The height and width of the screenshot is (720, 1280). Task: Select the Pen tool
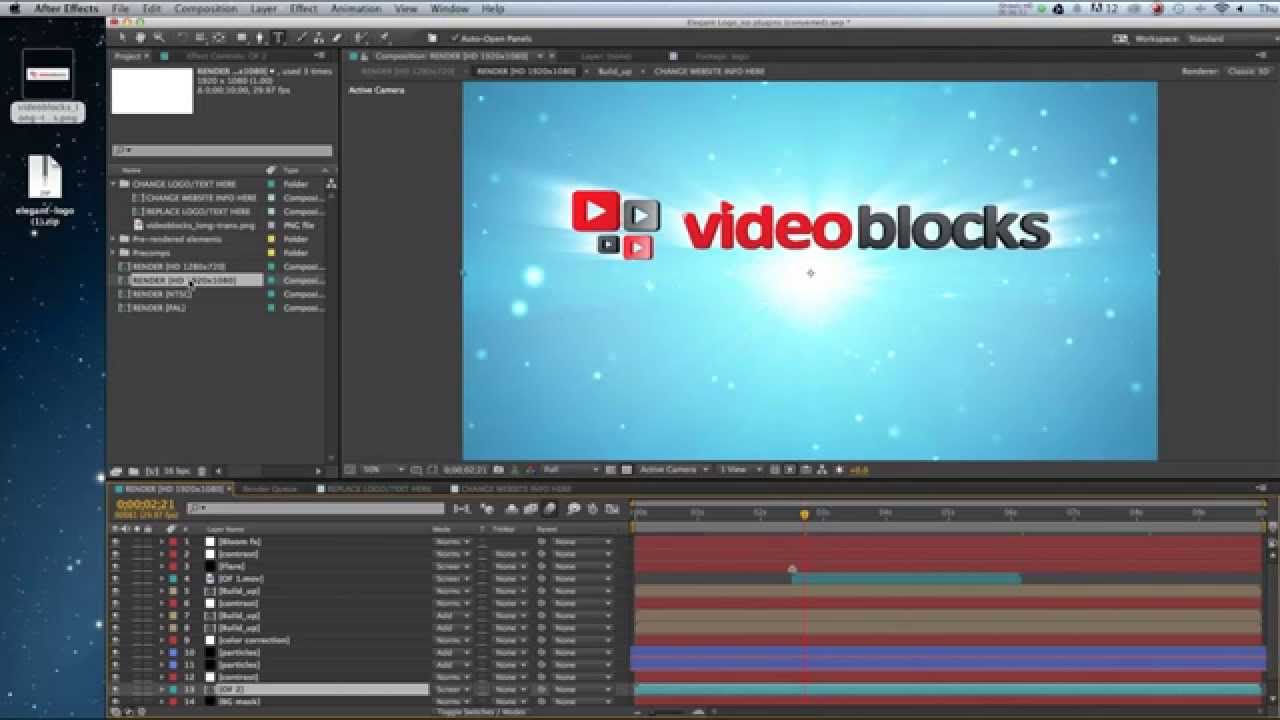tap(260, 38)
